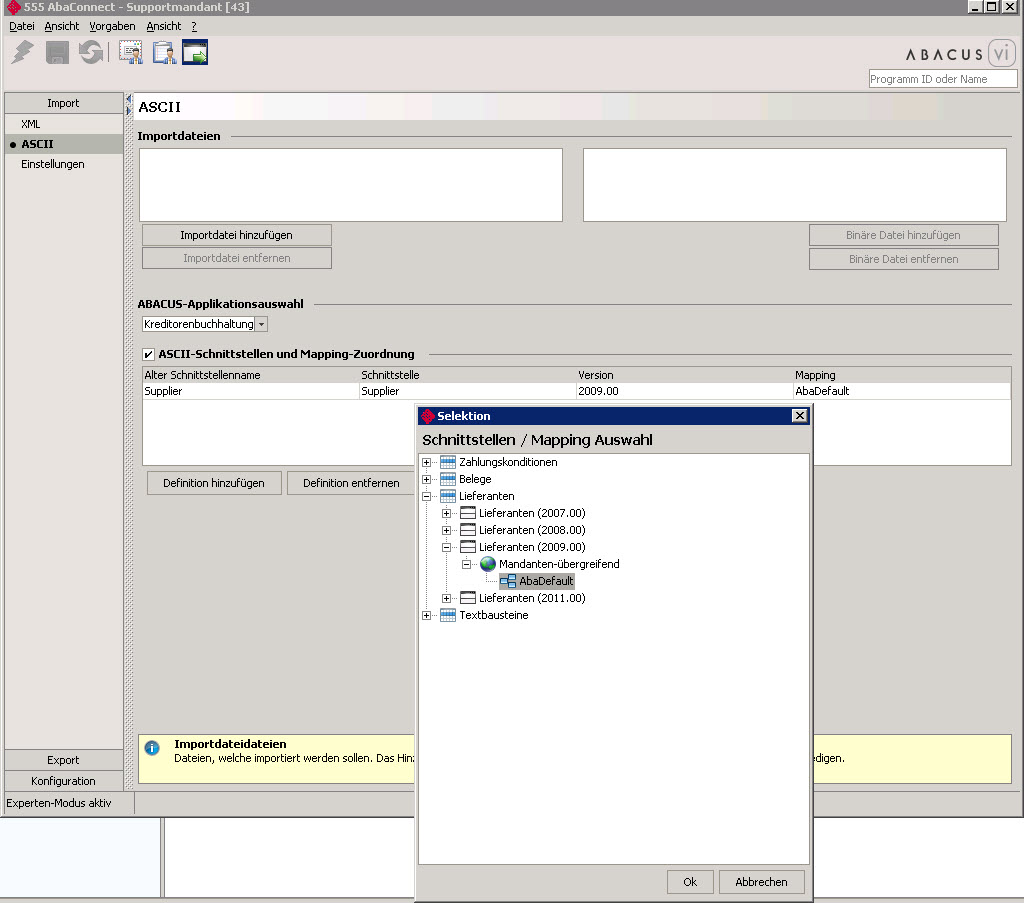Open the first Ansicht menu after Datei
The height and width of the screenshot is (903, 1024).
coord(61,26)
